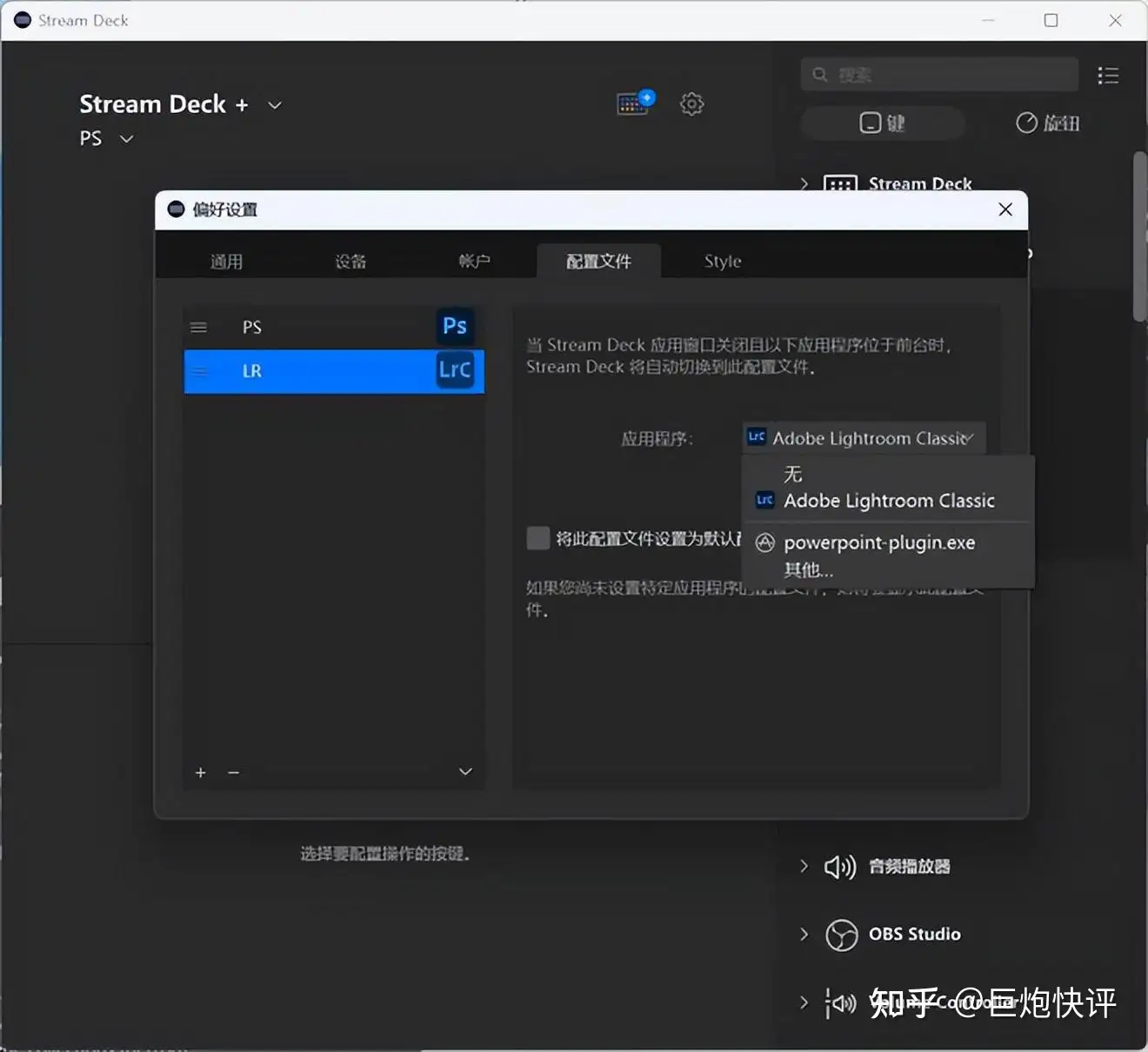Open the application combo box showing Adobe Lightroom Classic
Image resolution: width=1148 pixels, height=1052 pixels.
864,438
